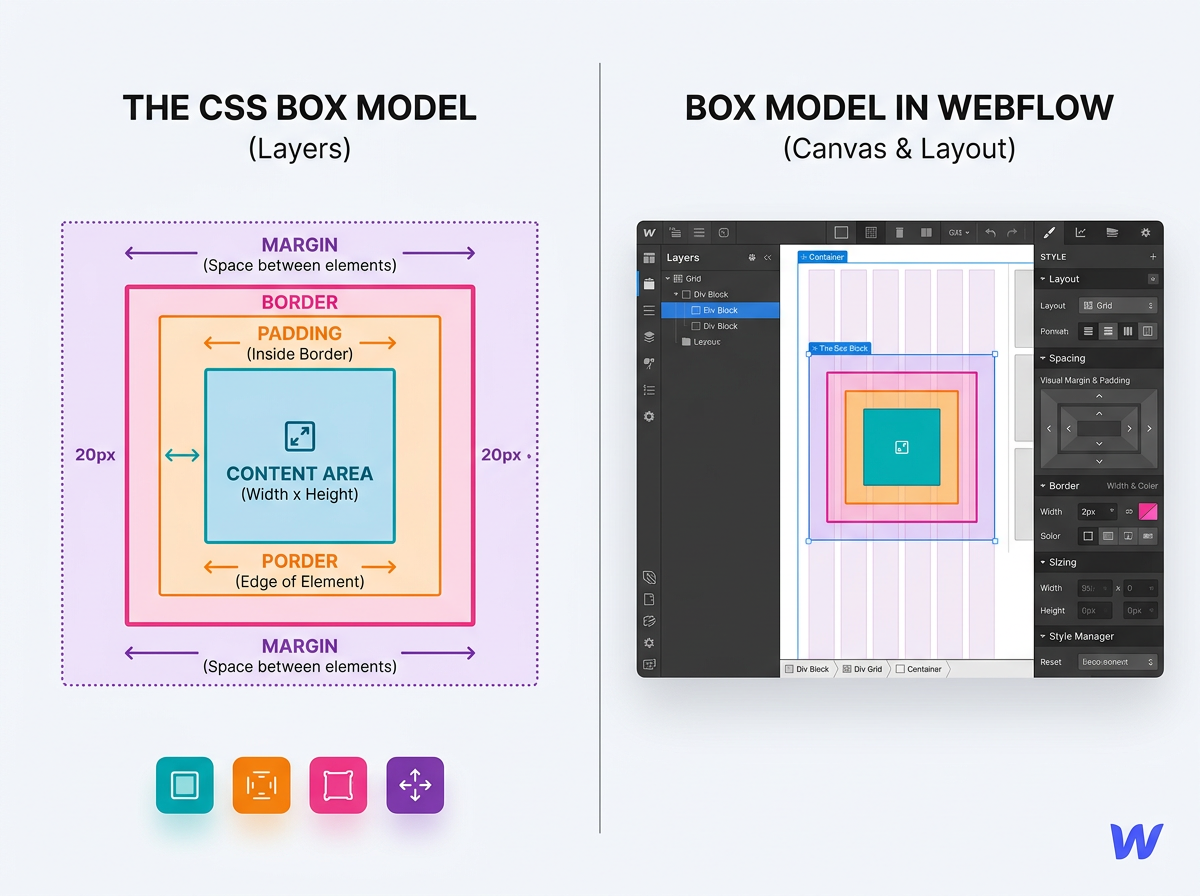Click the Sizing Width input field
Image resolution: width=1200 pixels, height=896 pixels.
(1094, 588)
